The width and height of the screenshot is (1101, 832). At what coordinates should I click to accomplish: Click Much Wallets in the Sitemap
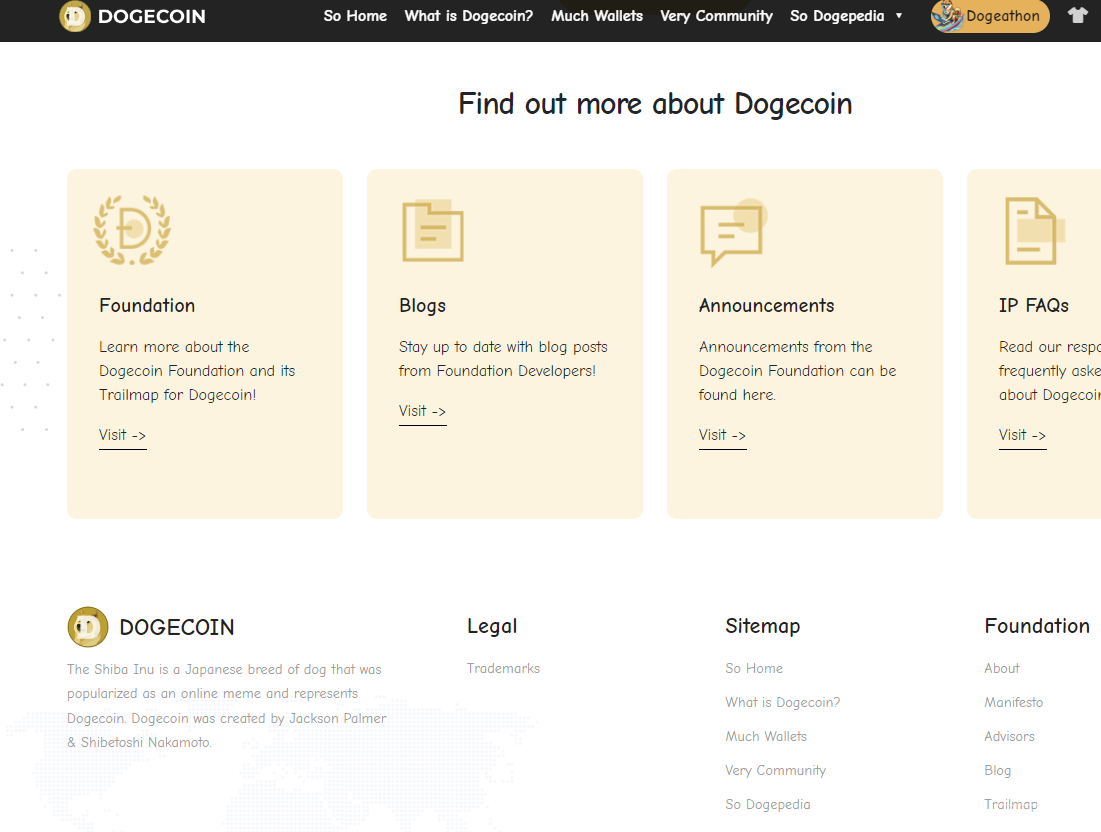(x=766, y=736)
